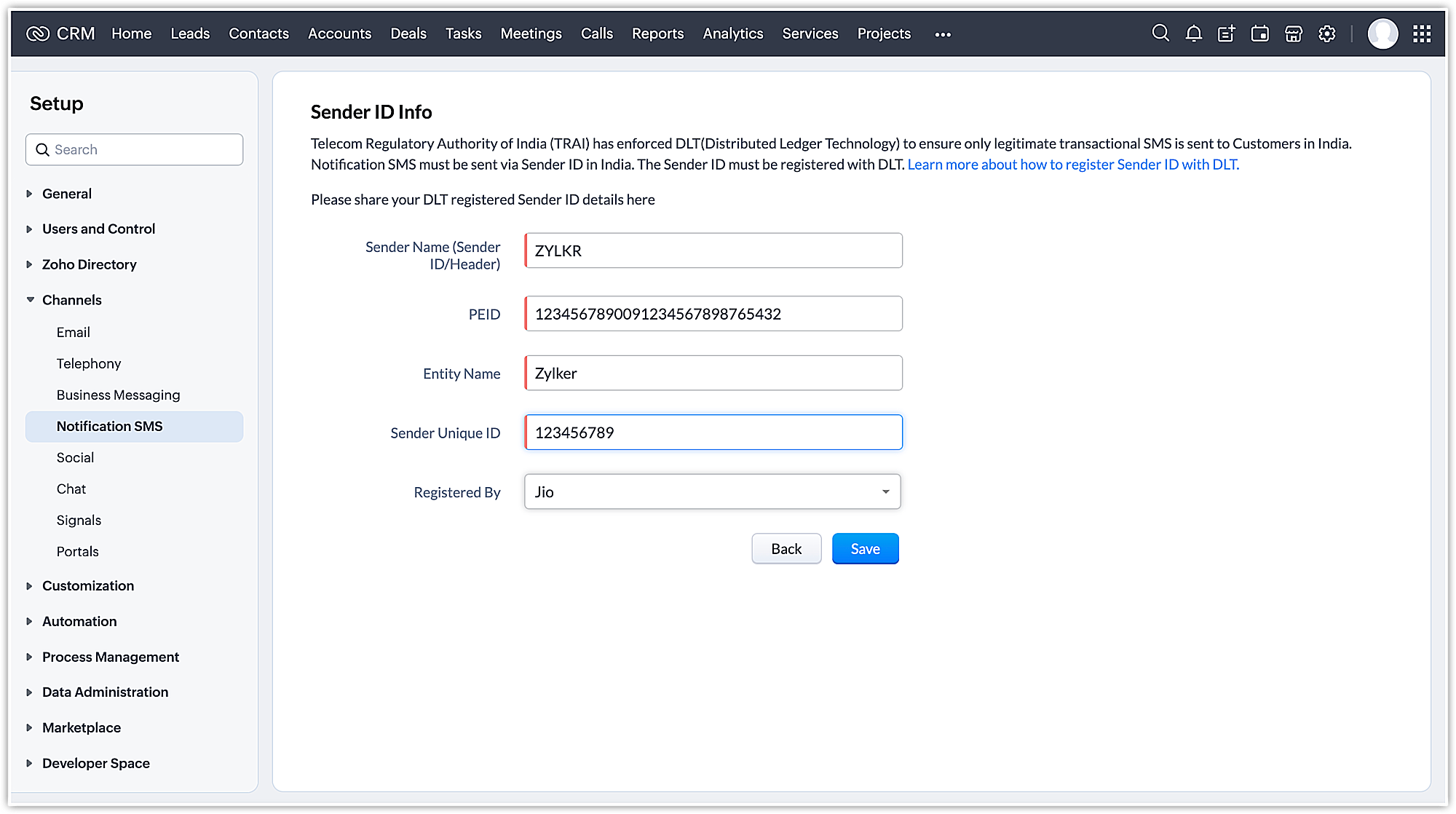The image size is (1456, 814).
Task: Open the Analytics menu tab
Action: click(x=734, y=33)
